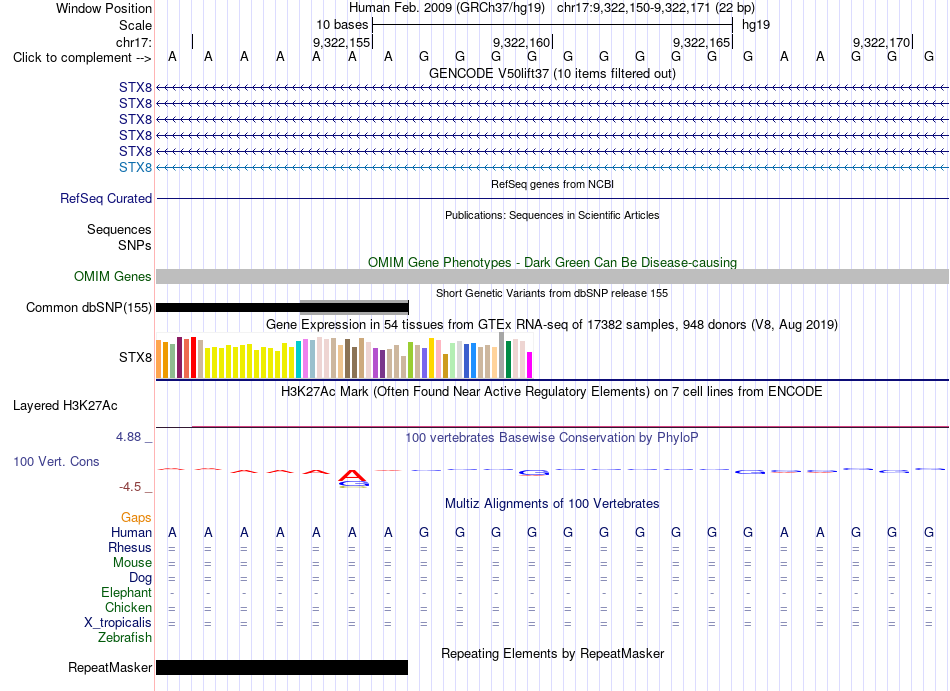Click the GENCODE V50lift37 track title
Image resolution: width=950 pixels, height=691 pixels.
tap(552, 74)
